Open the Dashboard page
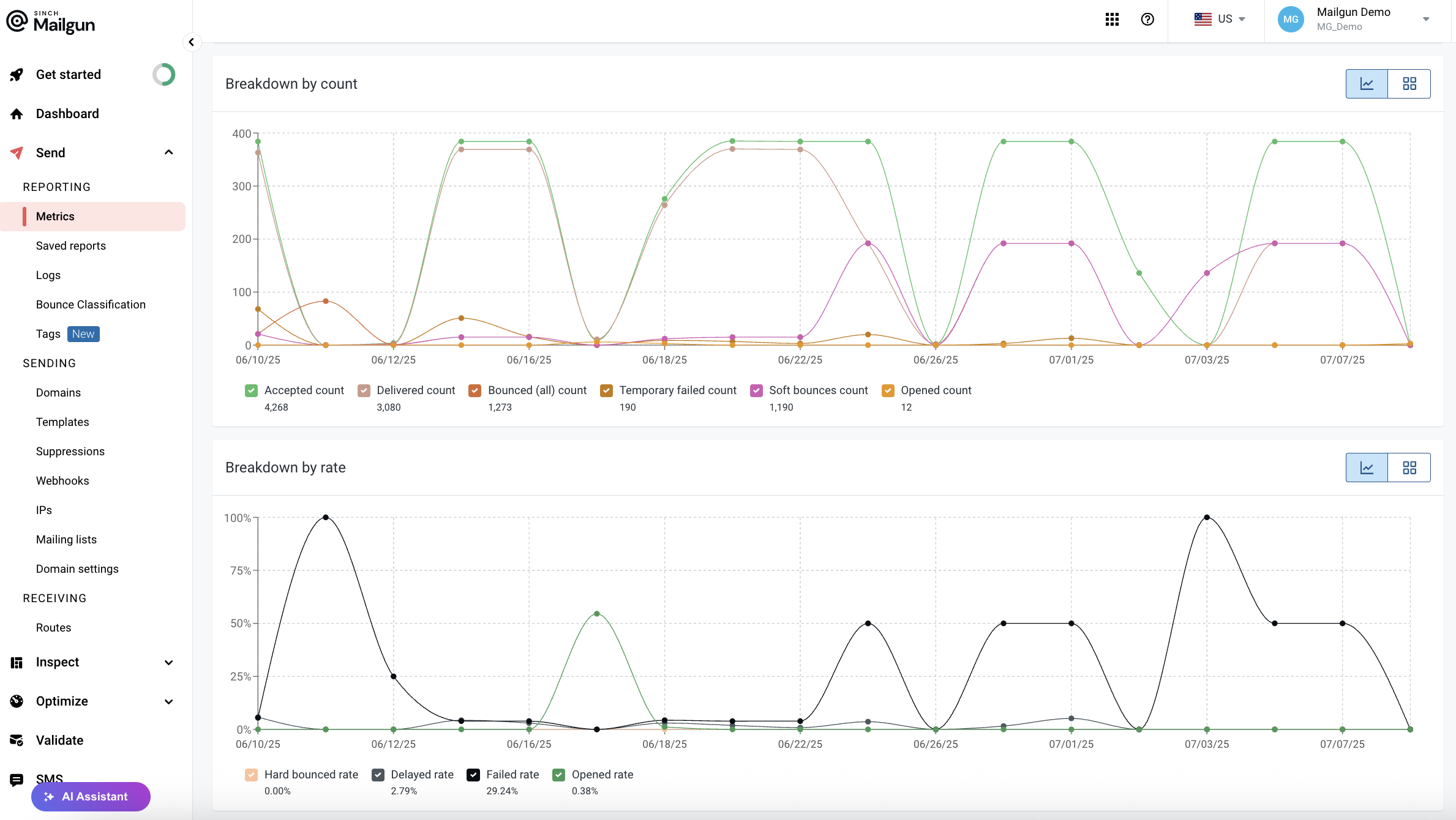 click(67, 114)
